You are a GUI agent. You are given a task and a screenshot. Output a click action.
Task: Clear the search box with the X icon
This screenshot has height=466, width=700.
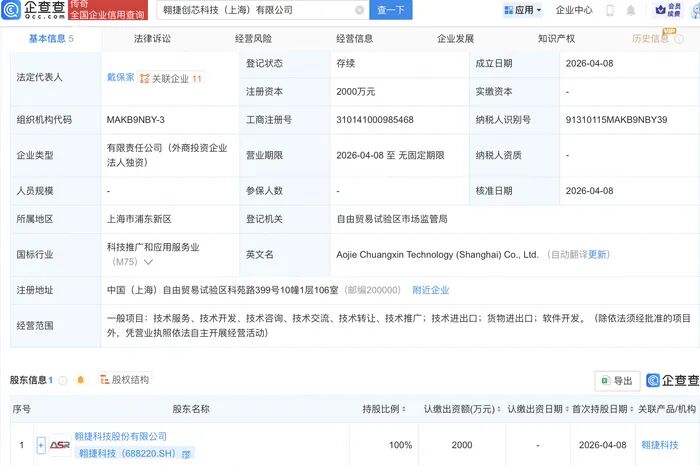pos(359,10)
